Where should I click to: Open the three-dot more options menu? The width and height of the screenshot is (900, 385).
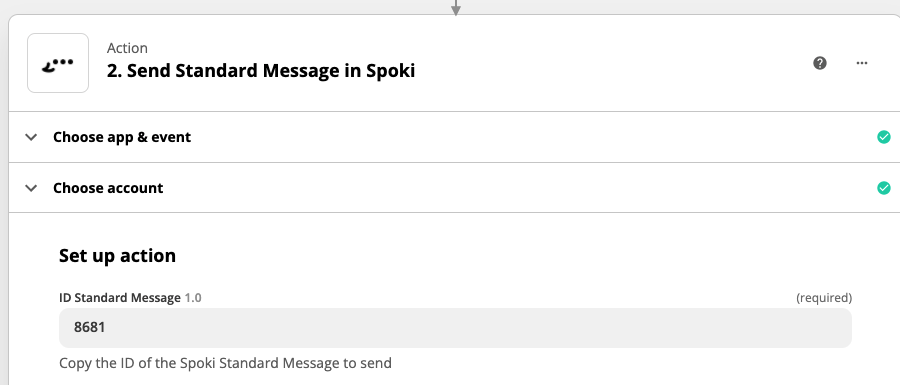point(862,63)
